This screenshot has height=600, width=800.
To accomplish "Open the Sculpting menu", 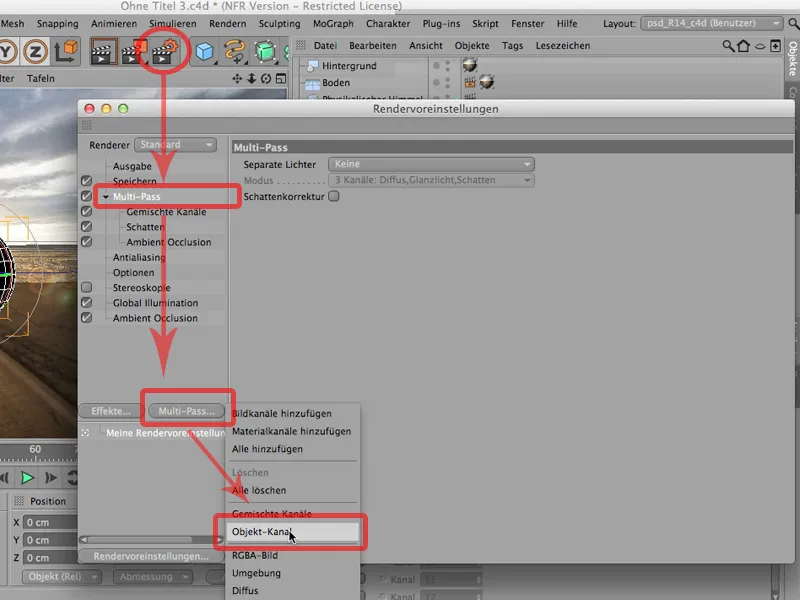I will [280, 23].
